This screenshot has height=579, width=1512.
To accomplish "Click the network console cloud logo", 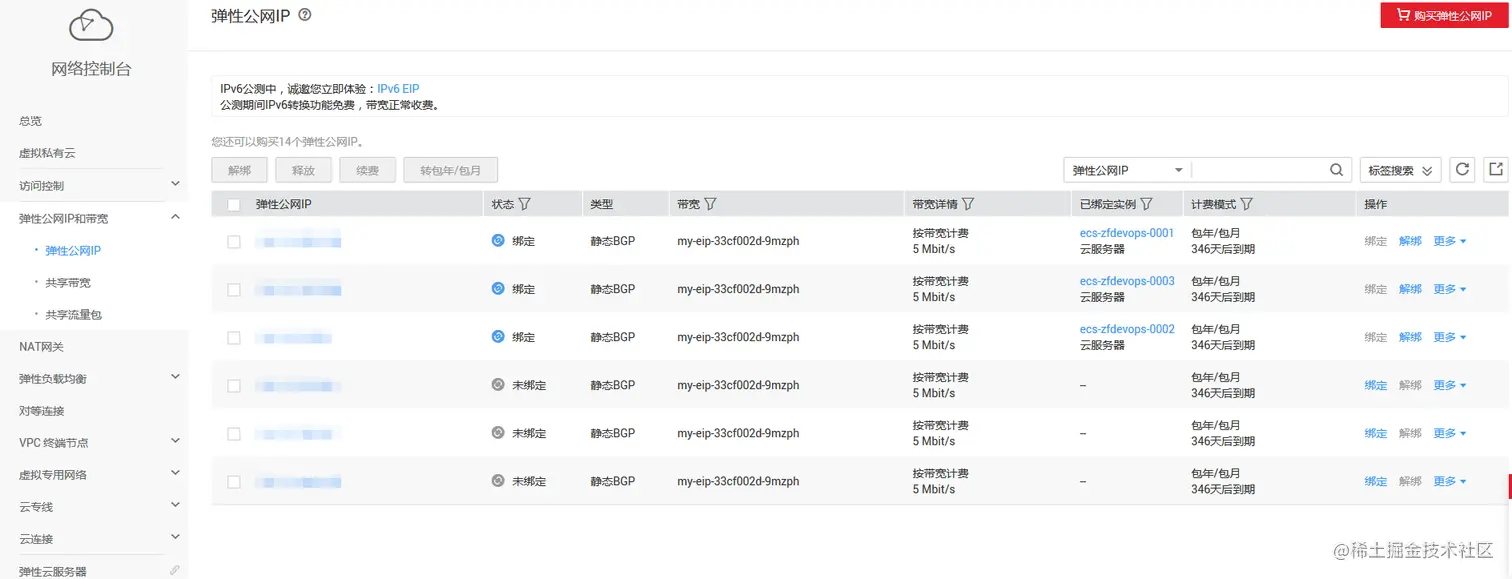I will (91, 26).
